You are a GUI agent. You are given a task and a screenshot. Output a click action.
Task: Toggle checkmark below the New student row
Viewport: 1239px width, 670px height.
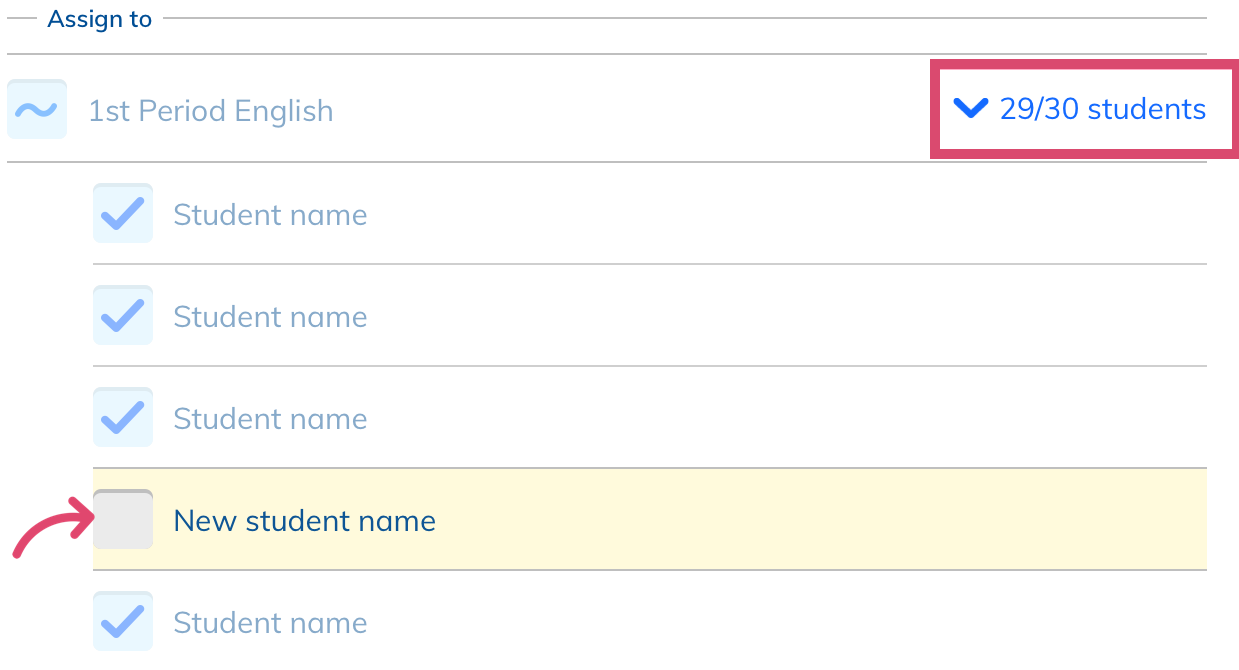tap(123, 621)
